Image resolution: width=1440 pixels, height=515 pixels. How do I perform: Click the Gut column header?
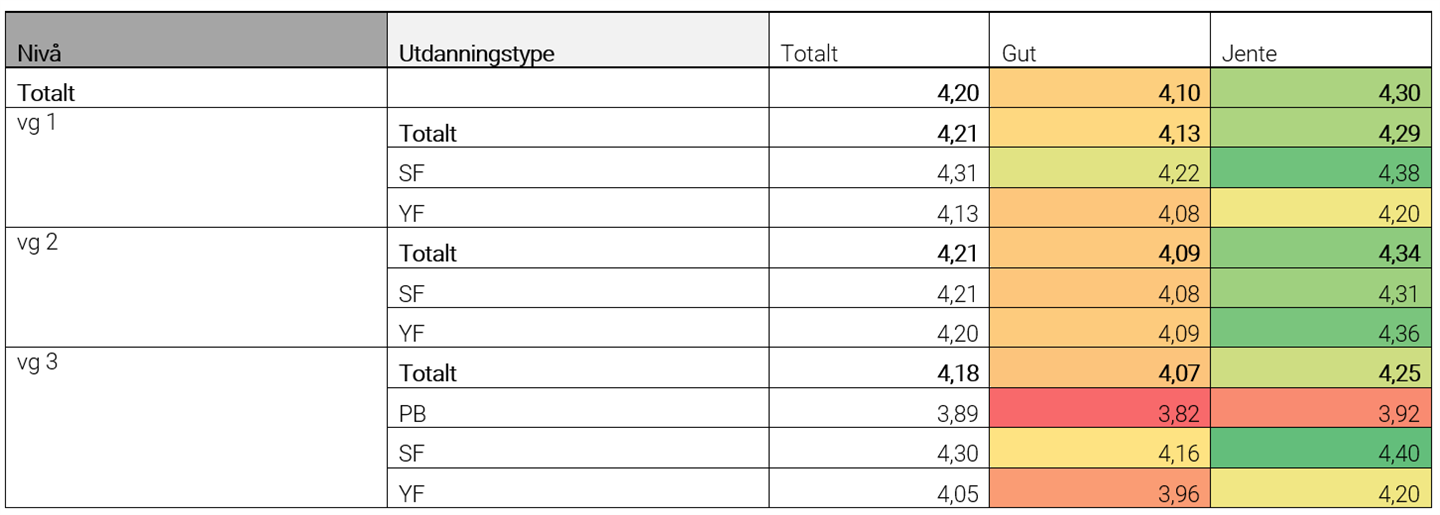tap(1100, 40)
